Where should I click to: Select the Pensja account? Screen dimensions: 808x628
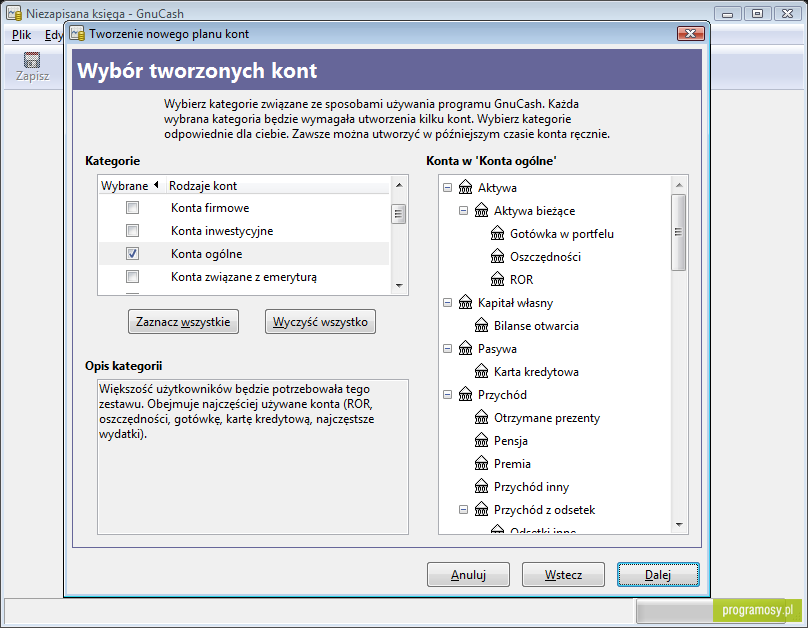pos(511,441)
